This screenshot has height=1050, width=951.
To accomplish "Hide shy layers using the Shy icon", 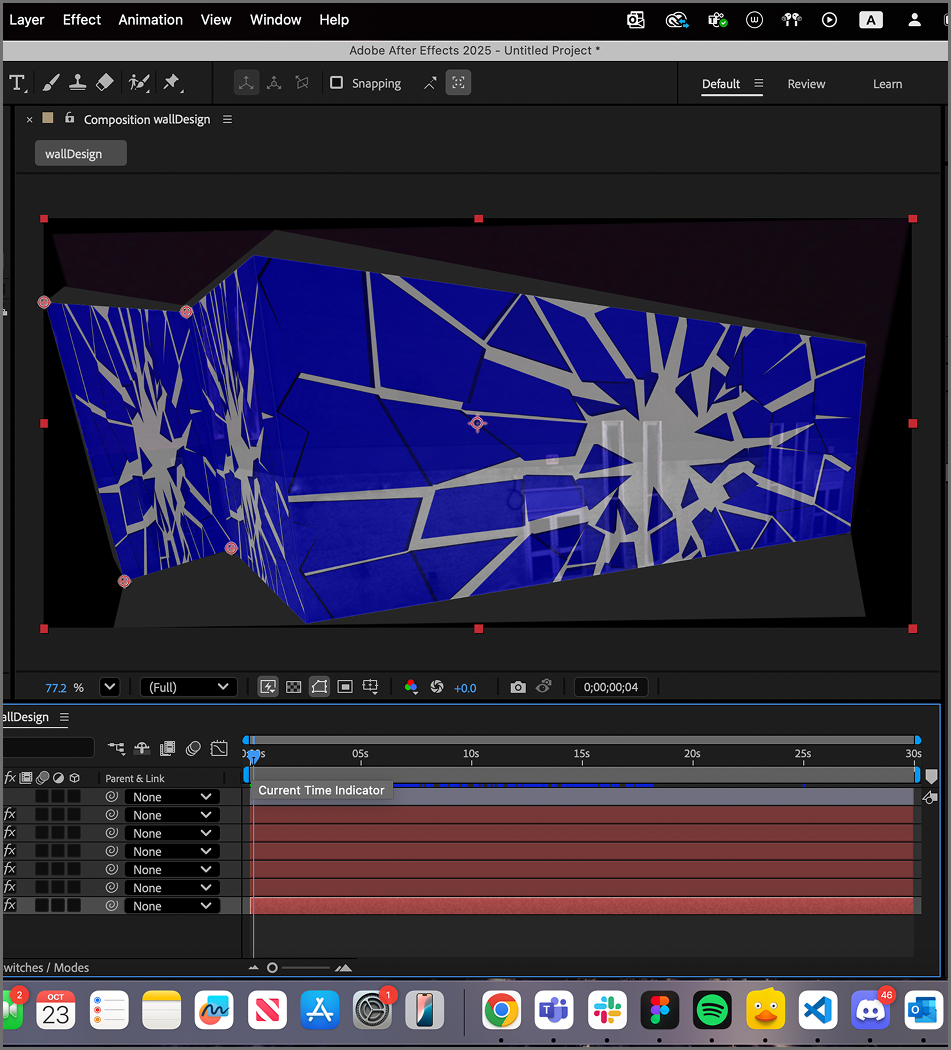I will (x=141, y=748).
